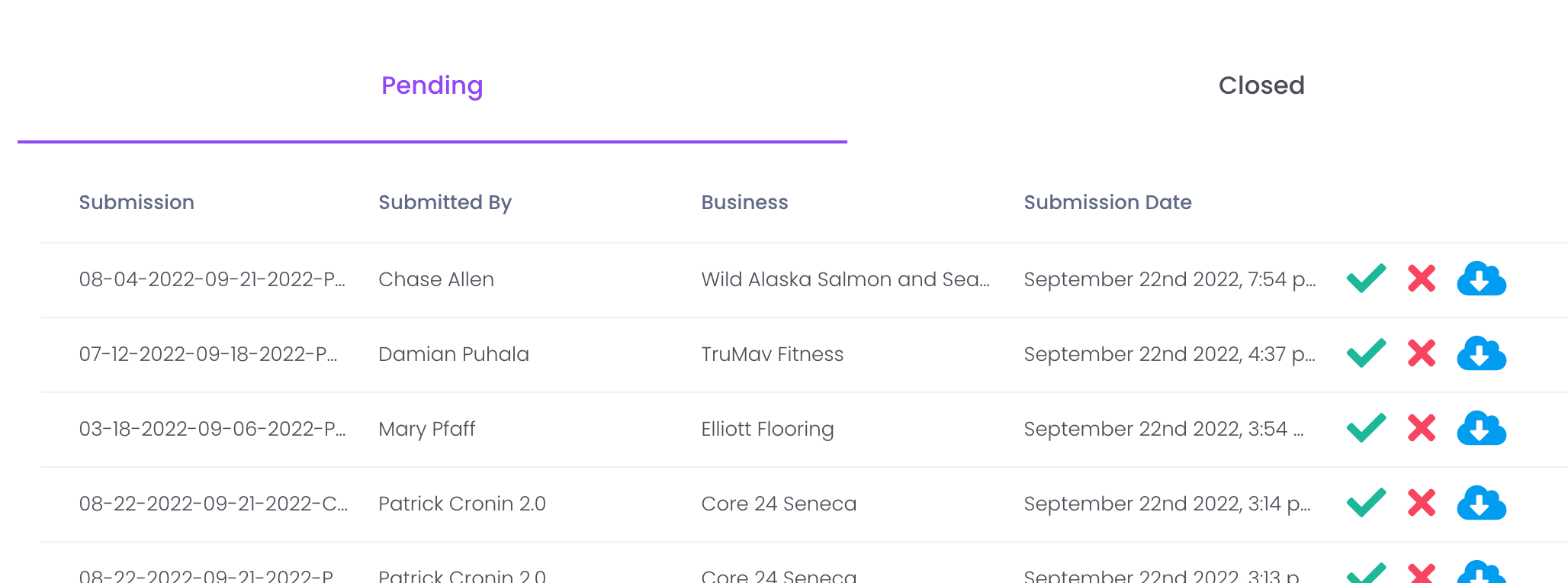Select the Mary Pfaff name cell
The image size is (1568, 583).
(x=427, y=429)
